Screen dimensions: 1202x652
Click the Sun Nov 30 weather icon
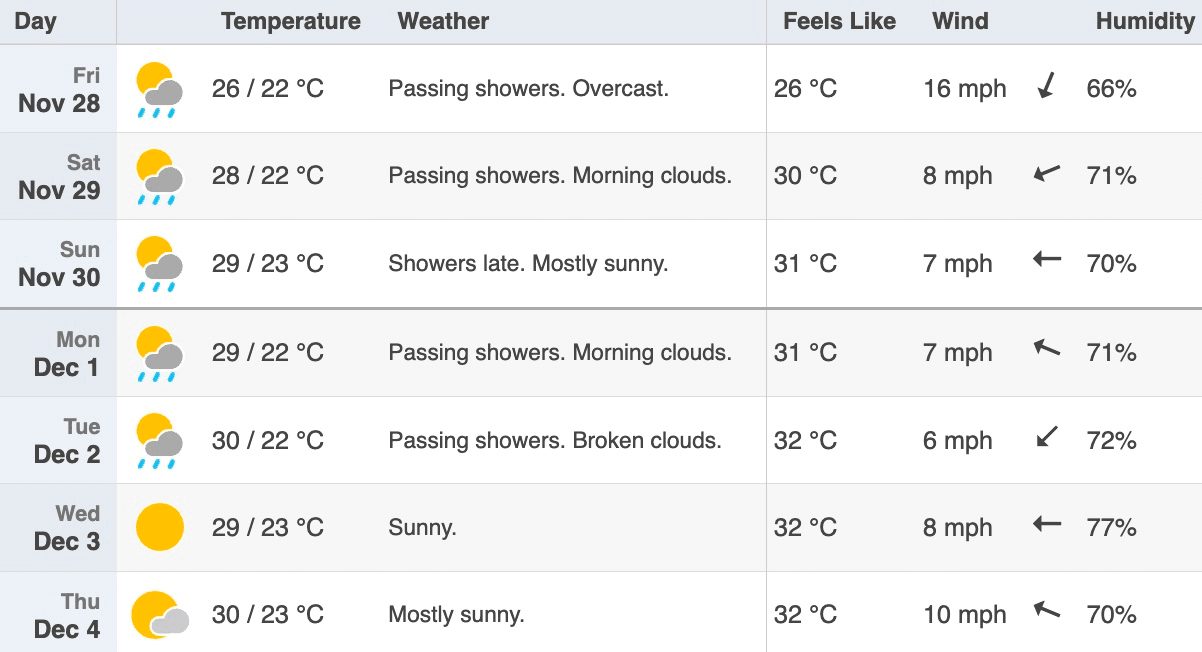click(x=159, y=265)
